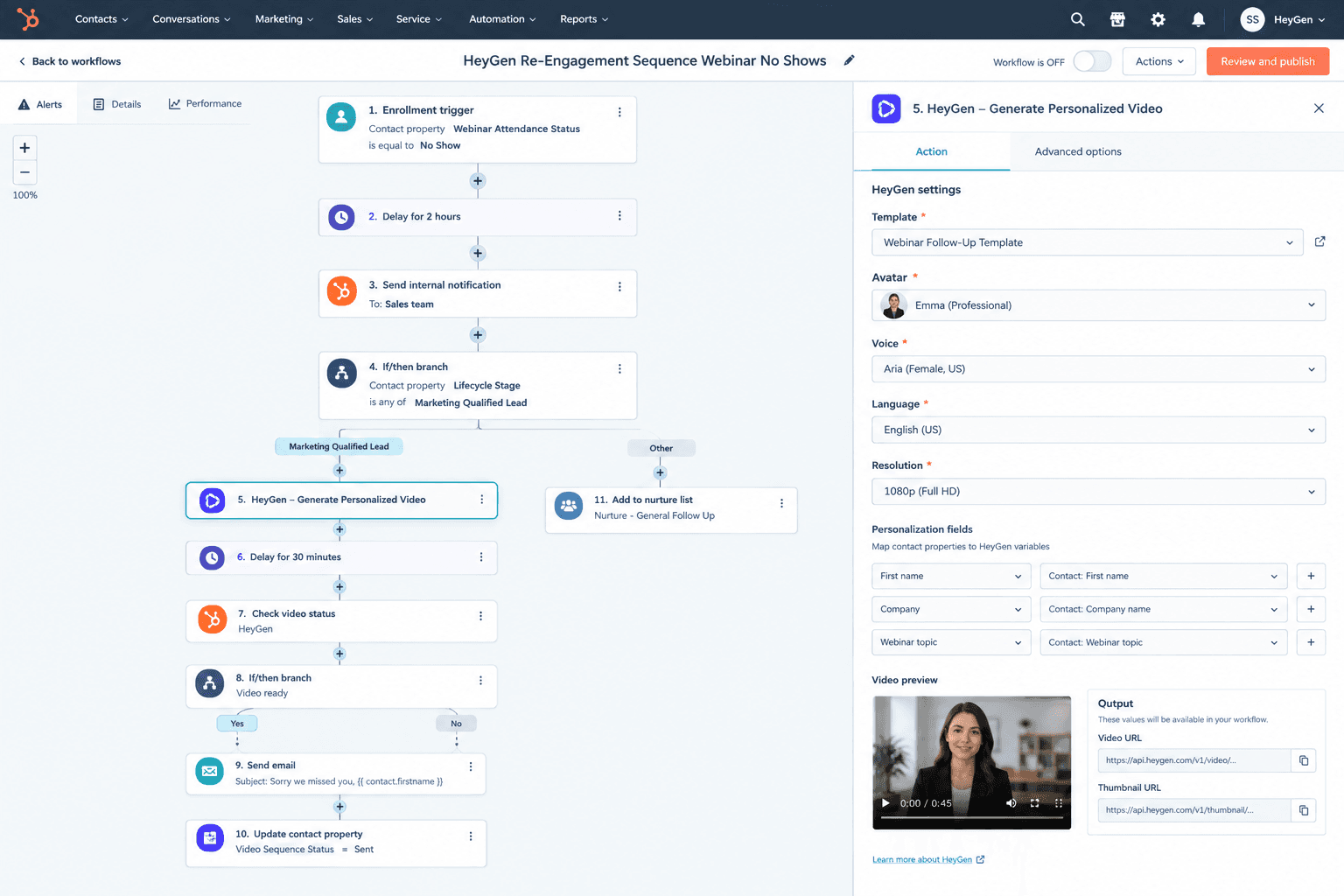Image resolution: width=1344 pixels, height=896 pixels.
Task: Open more options for Add to nurture list
Action: (x=781, y=503)
